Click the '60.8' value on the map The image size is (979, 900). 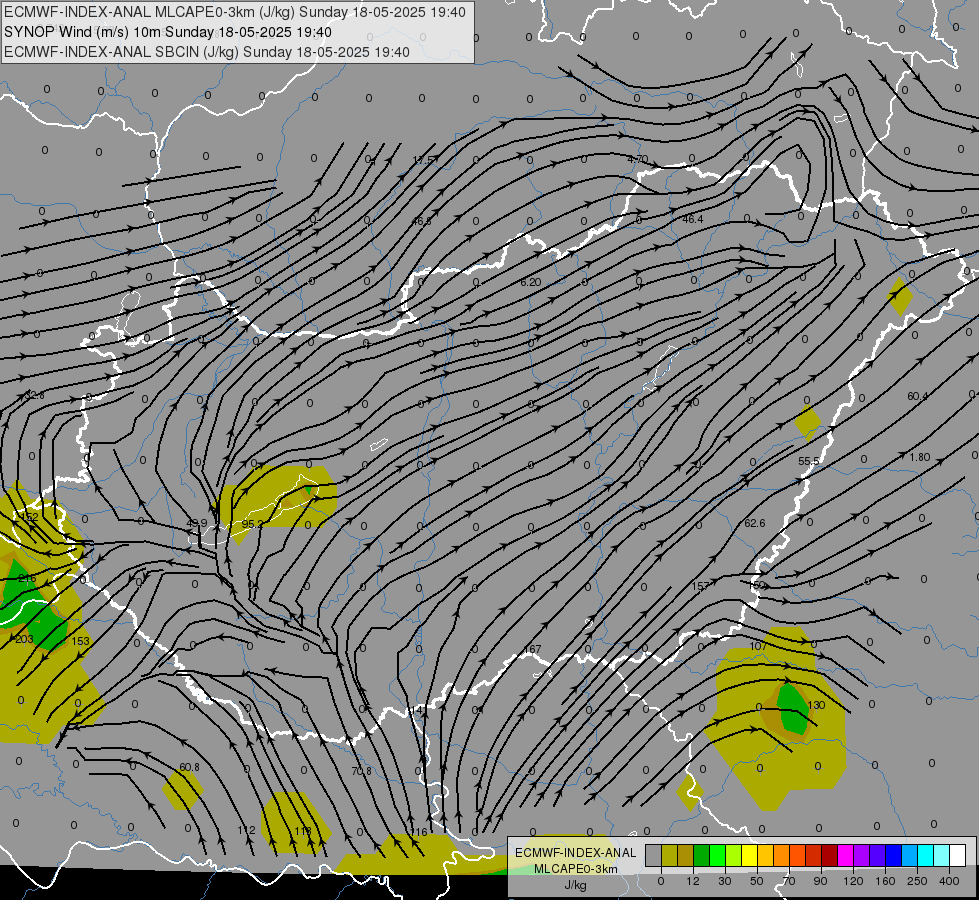pos(189,767)
